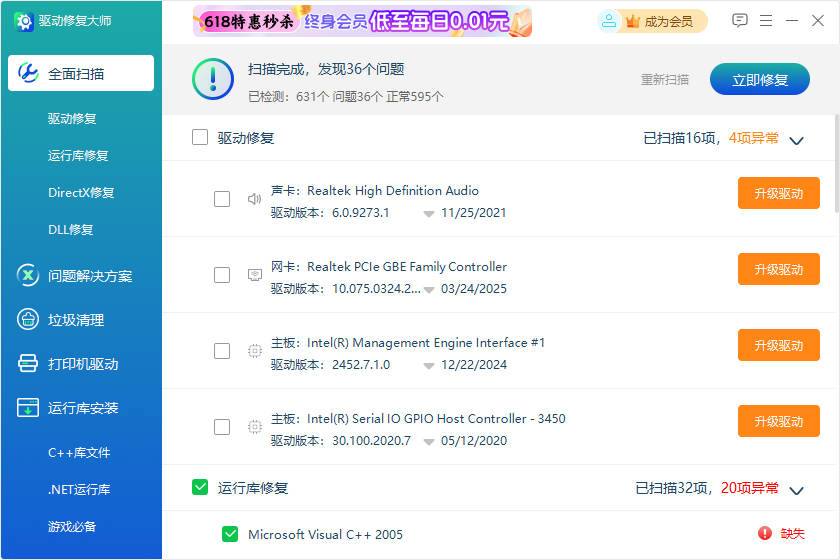Go to 运行库安装 page
Viewport: 840px width, 560px height.
[x=81, y=407]
